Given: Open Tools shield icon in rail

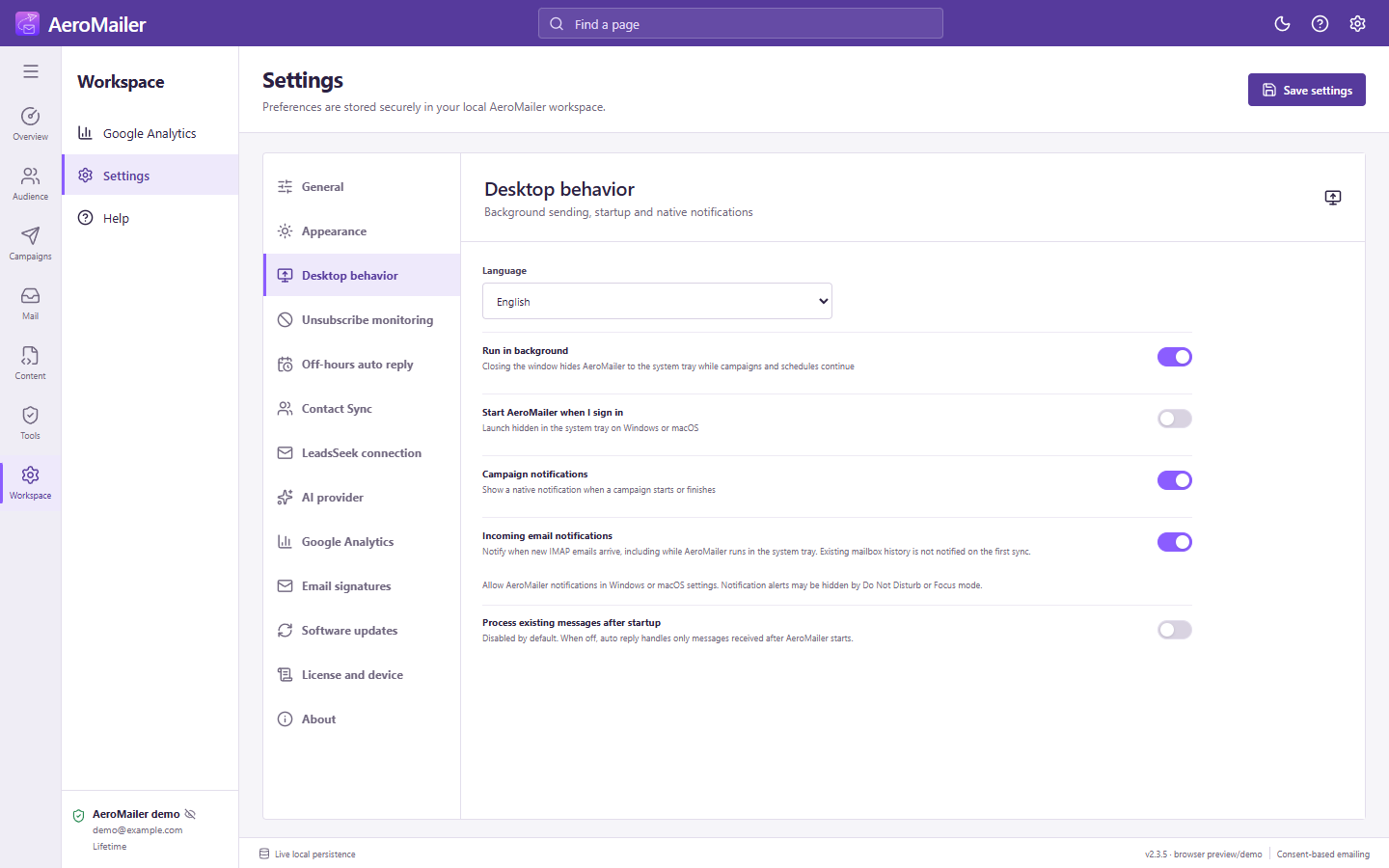Looking at the screenshot, I should [31, 422].
